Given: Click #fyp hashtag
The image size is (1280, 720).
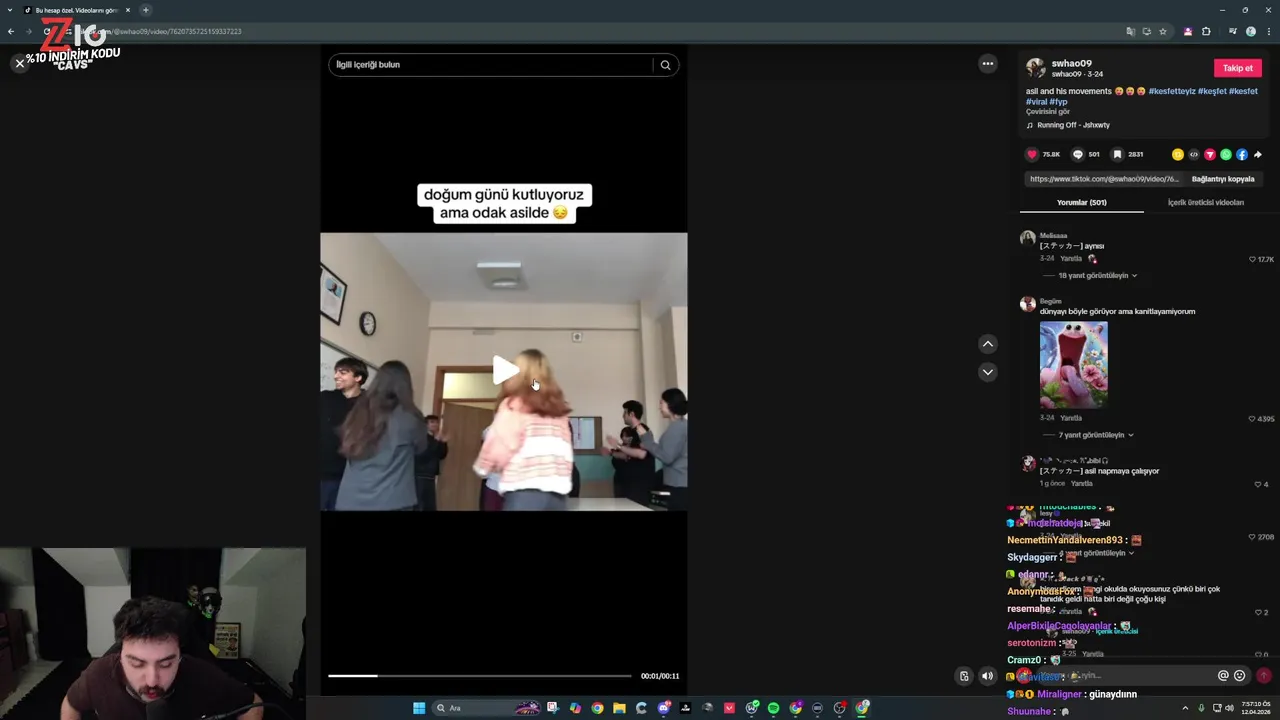Looking at the screenshot, I should (1059, 102).
